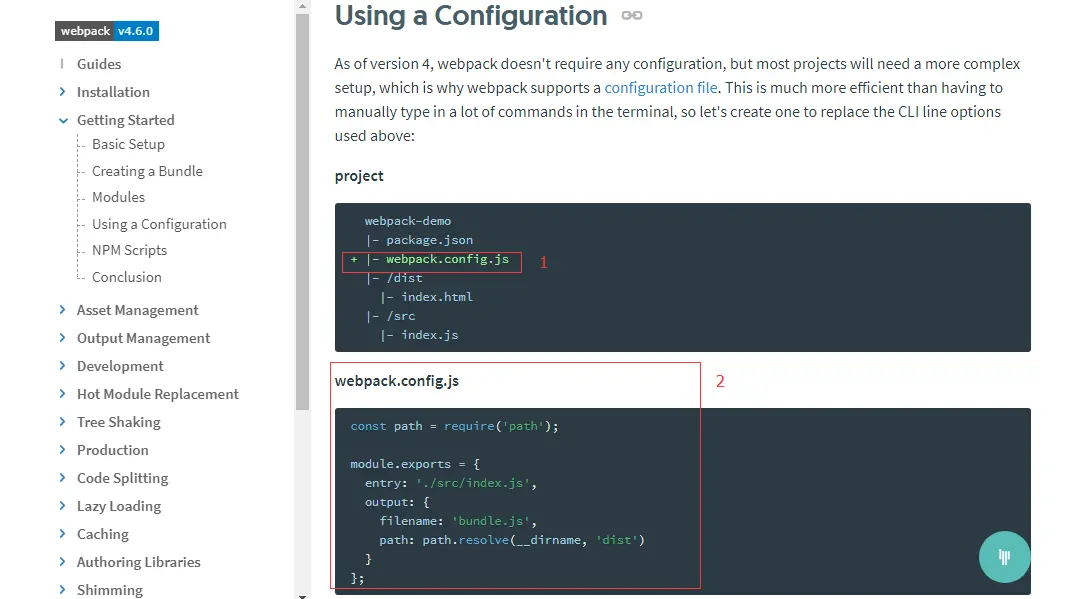Follow the configuration file hyperlink
Viewport: 1086px width, 599px height.
[661, 88]
